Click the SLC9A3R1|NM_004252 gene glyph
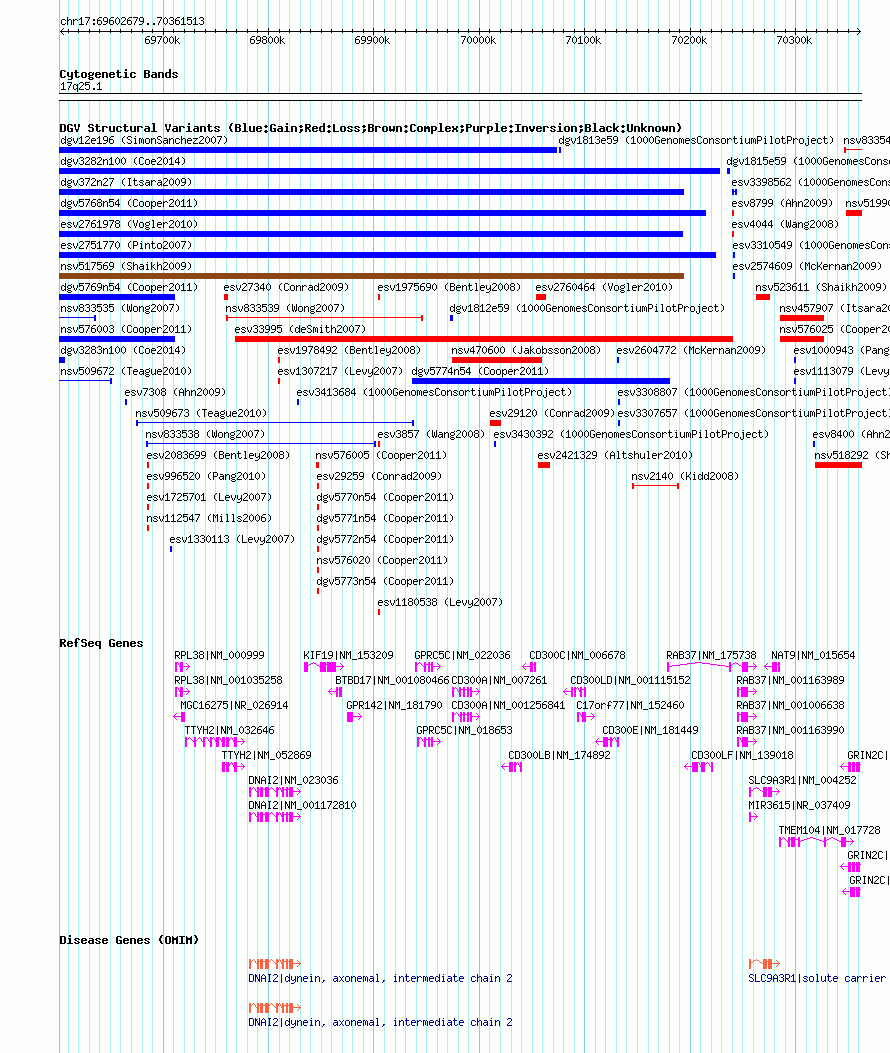890x1053 pixels. [x=764, y=792]
